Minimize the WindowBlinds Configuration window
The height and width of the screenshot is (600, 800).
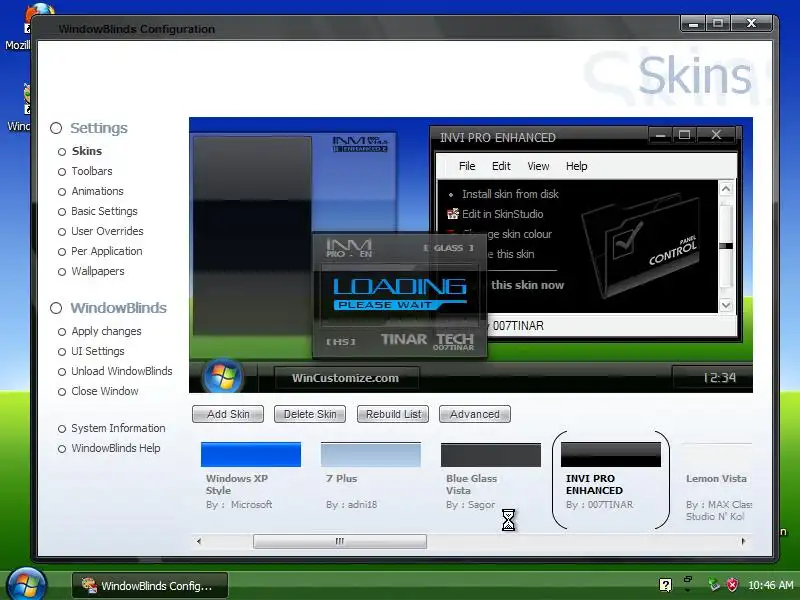tap(693, 23)
